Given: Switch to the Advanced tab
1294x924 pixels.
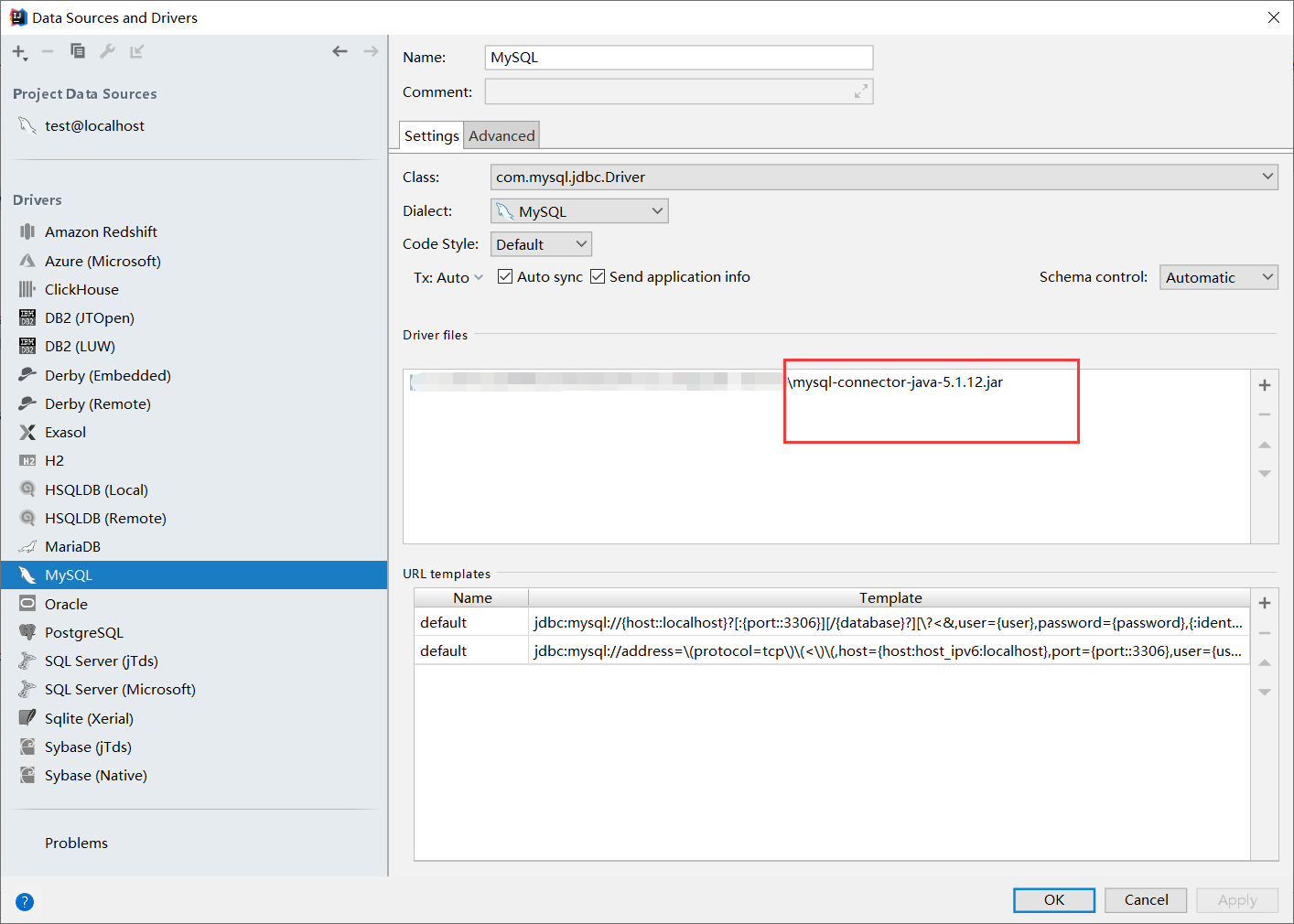Looking at the screenshot, I should (x=501, y=135).
